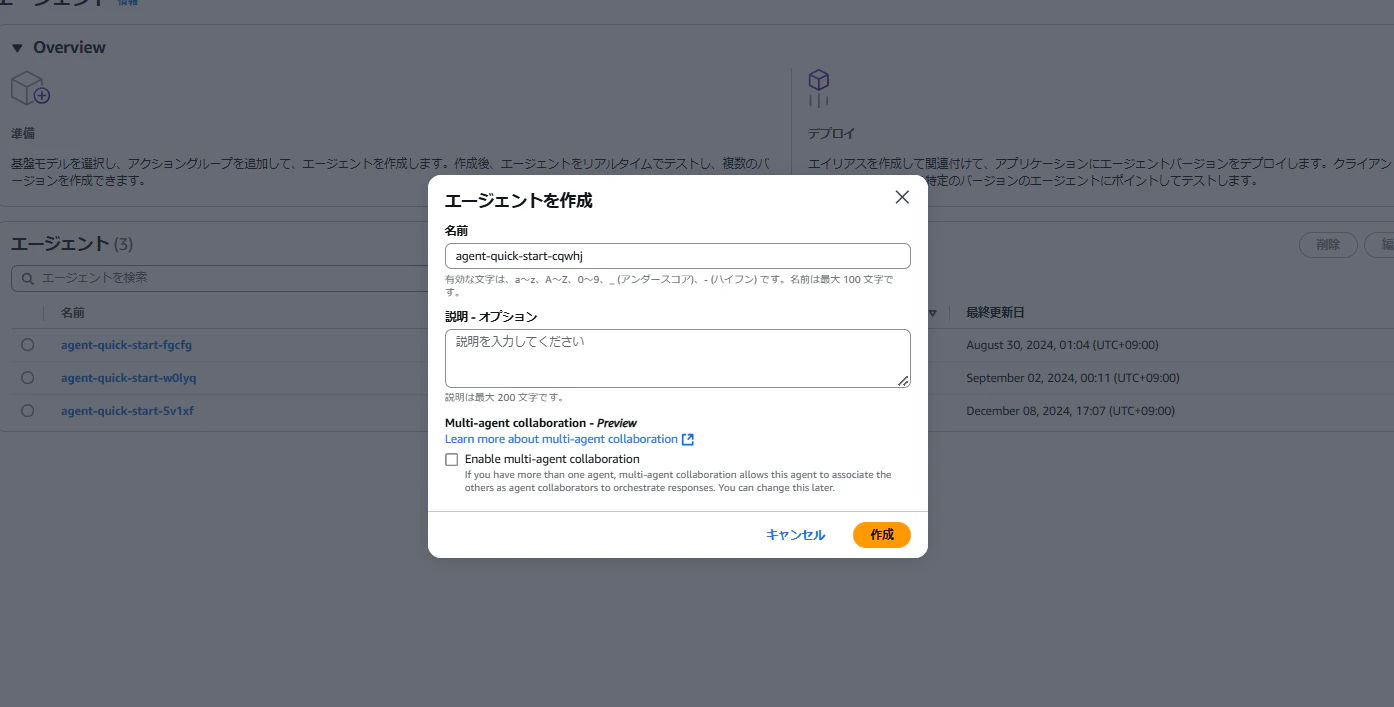
Task: Close the エージェントを作成 dialog with the X
Action: pos(901,197)
